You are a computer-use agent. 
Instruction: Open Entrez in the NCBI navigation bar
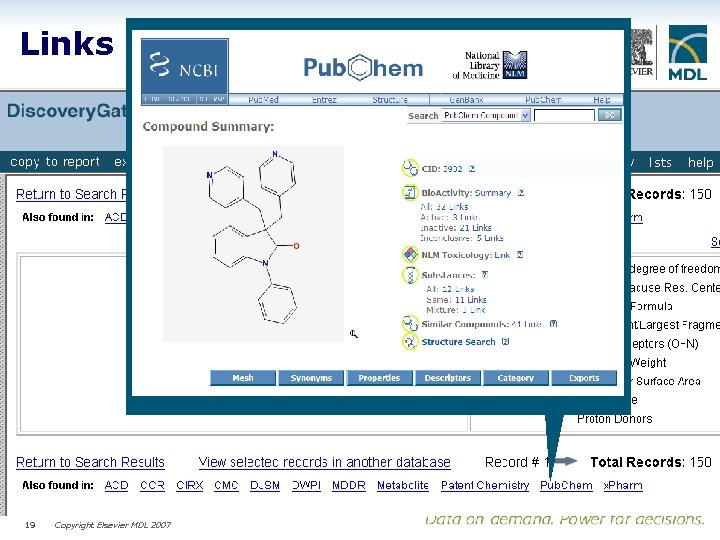[x=324, y=100]
